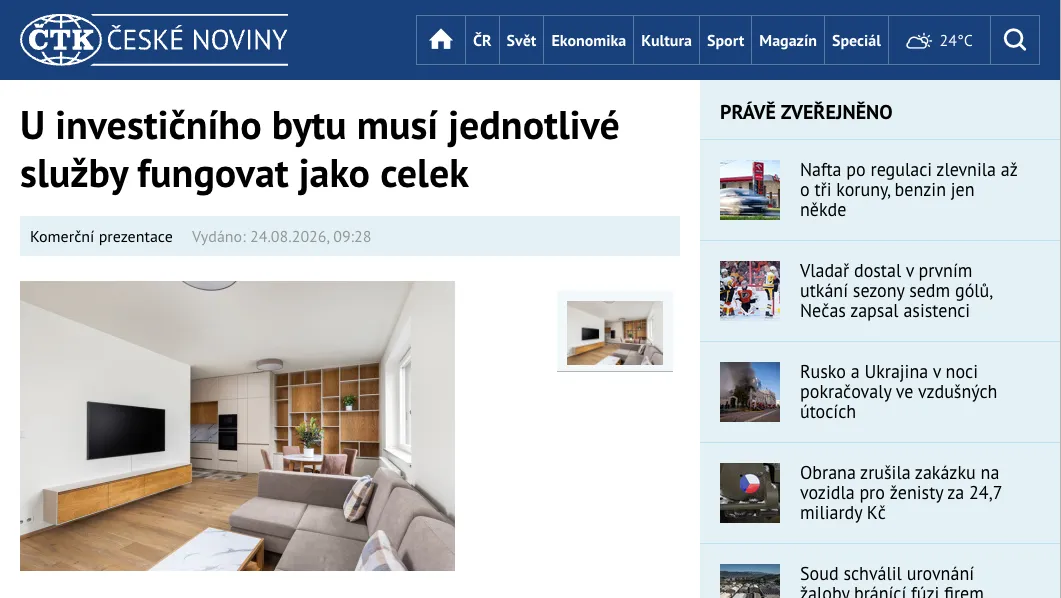Open the ČTK České noviny logo homepage

(x=154, y=40)
